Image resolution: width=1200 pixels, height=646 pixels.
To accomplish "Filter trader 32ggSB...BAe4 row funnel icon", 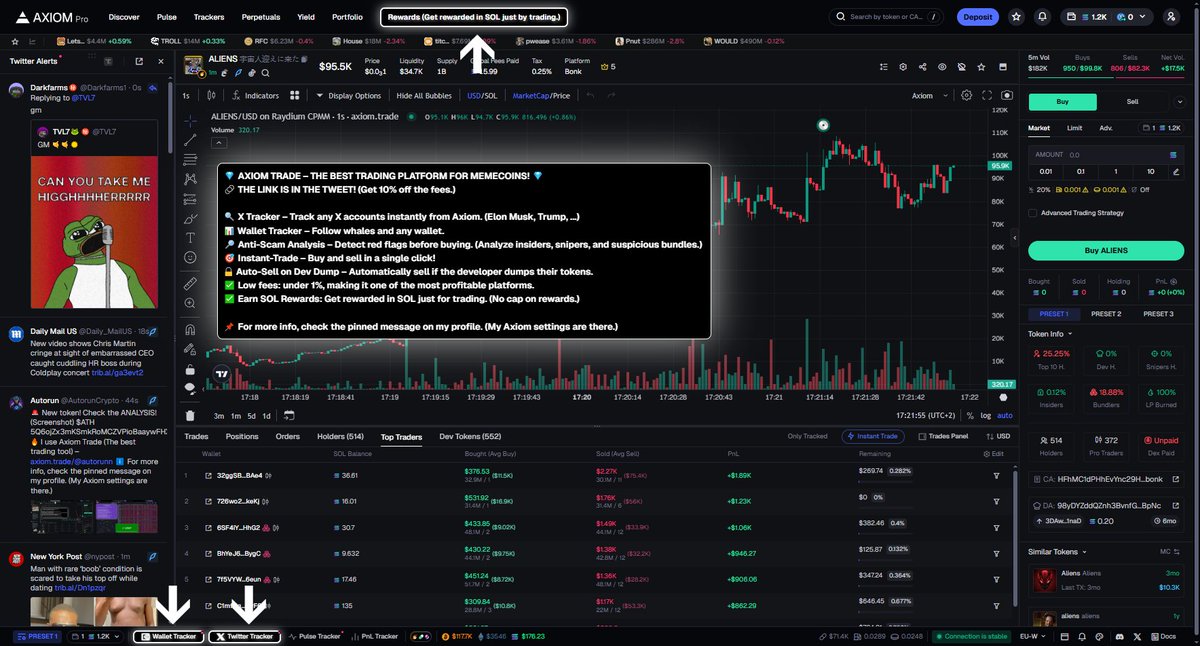I will click(996, 475).
